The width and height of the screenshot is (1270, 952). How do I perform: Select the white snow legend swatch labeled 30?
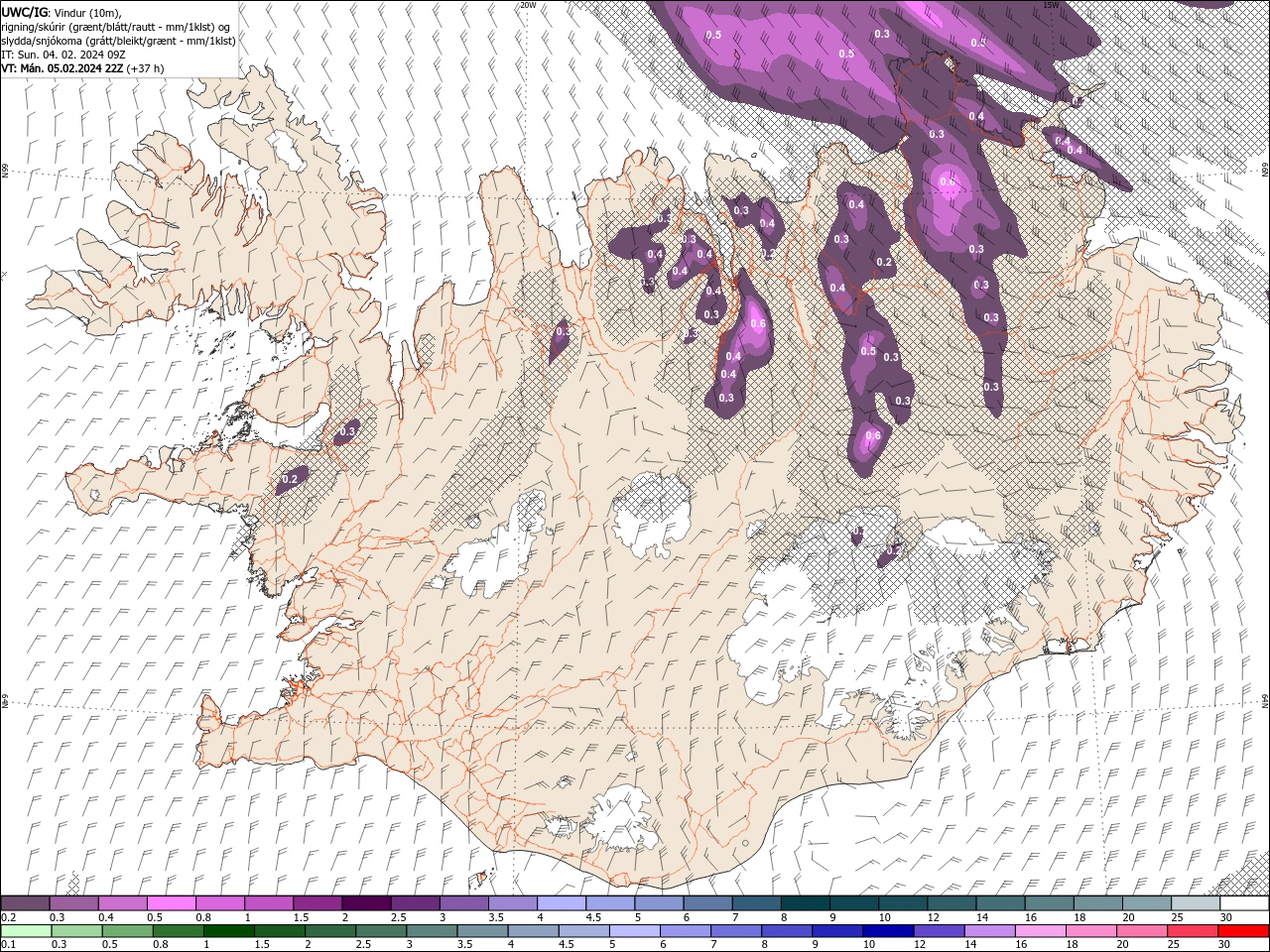pyautogui.click(x=1243, y=903)
